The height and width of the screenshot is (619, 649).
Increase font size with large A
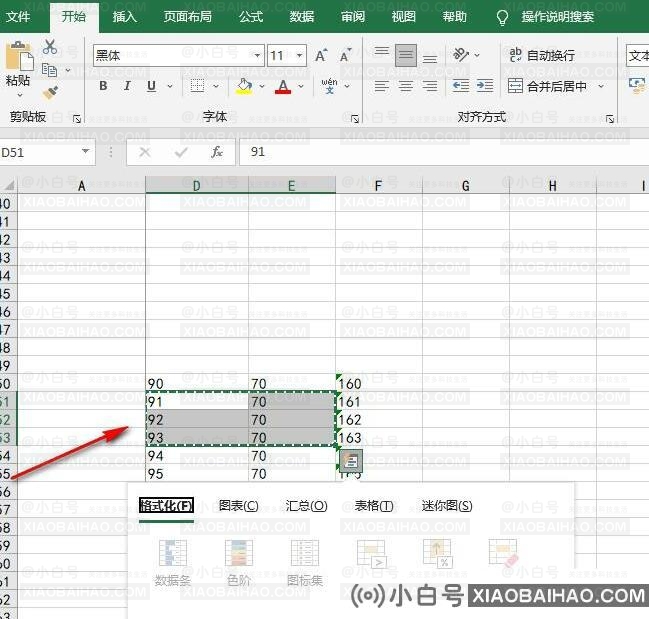click(x=321, y=55)
